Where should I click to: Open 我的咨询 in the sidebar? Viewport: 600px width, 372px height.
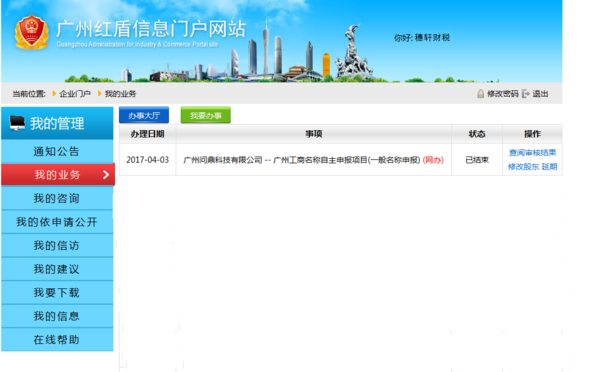57,199
